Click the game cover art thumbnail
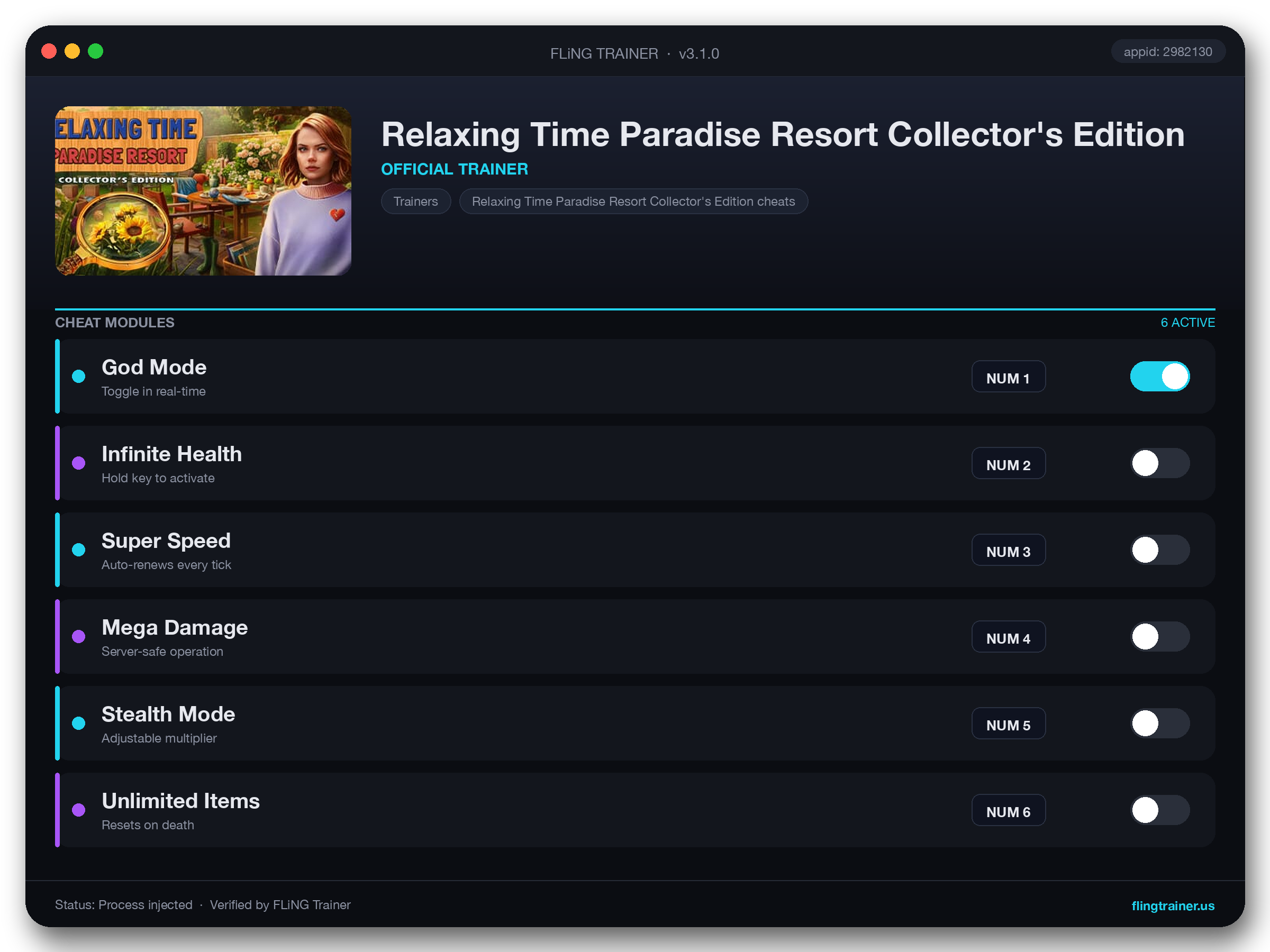The height and width of the screenshot is (952, 1270). coord(203,190)
